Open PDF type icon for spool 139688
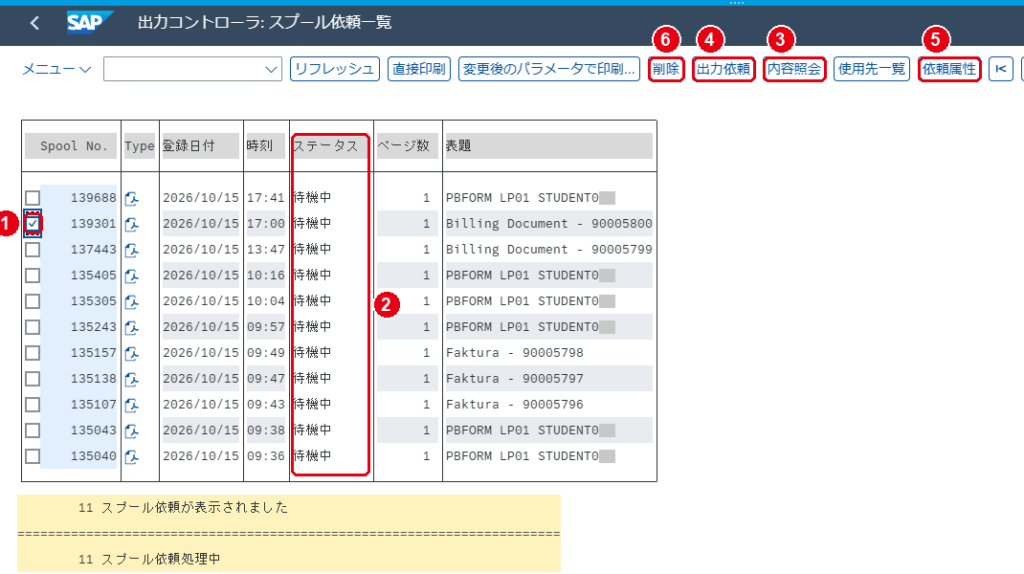The image size is (1024, 574). click(132, 198)
